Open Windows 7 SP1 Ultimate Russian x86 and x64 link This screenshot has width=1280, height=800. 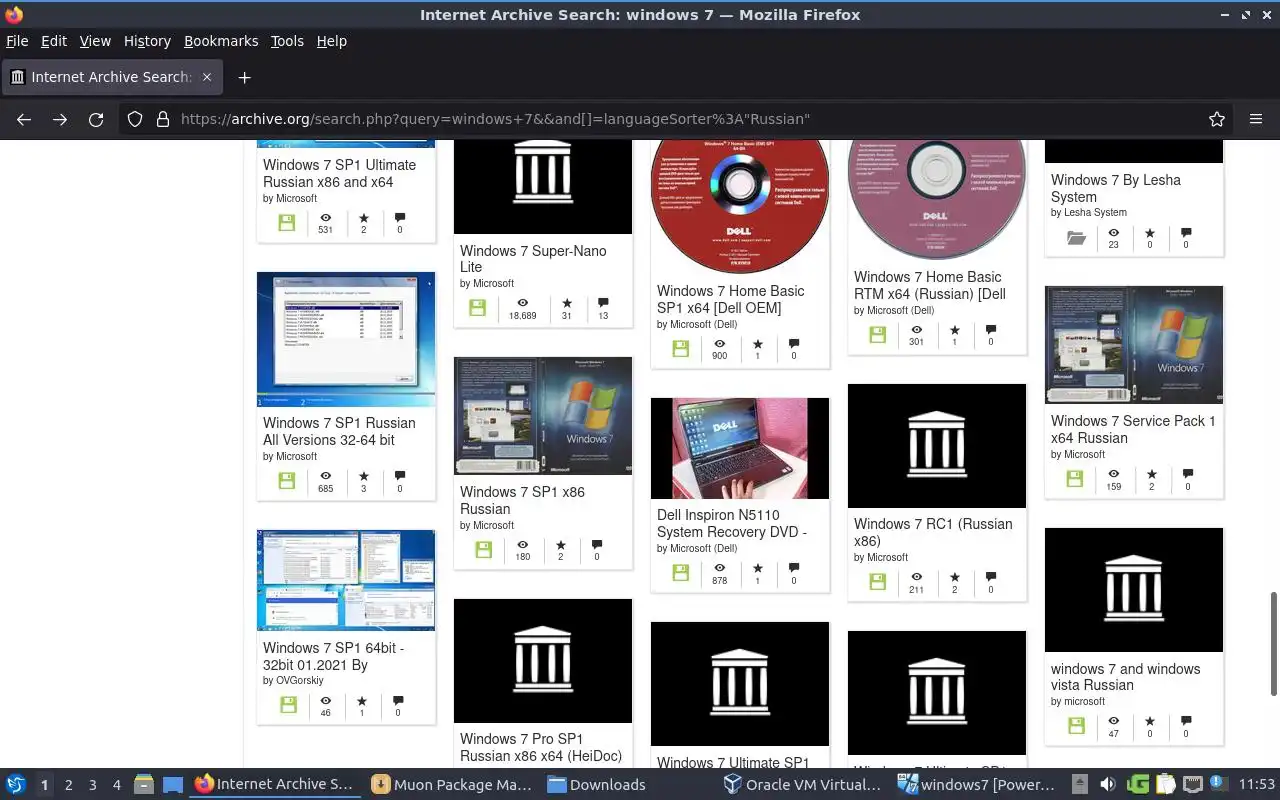(x=339, y=173)
